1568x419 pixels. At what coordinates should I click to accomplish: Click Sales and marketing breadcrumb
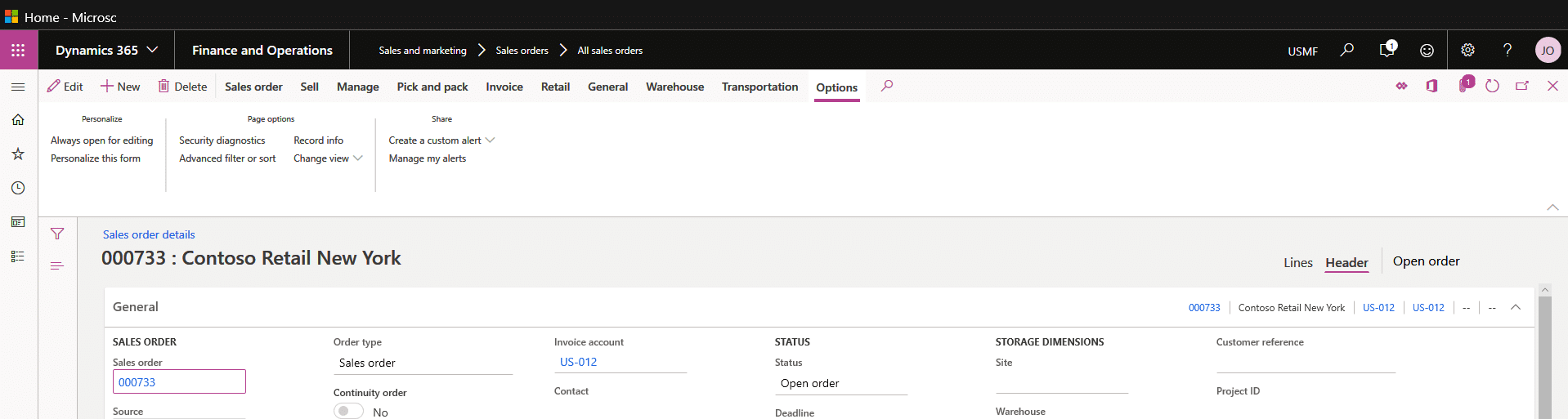tap(423, 51)
